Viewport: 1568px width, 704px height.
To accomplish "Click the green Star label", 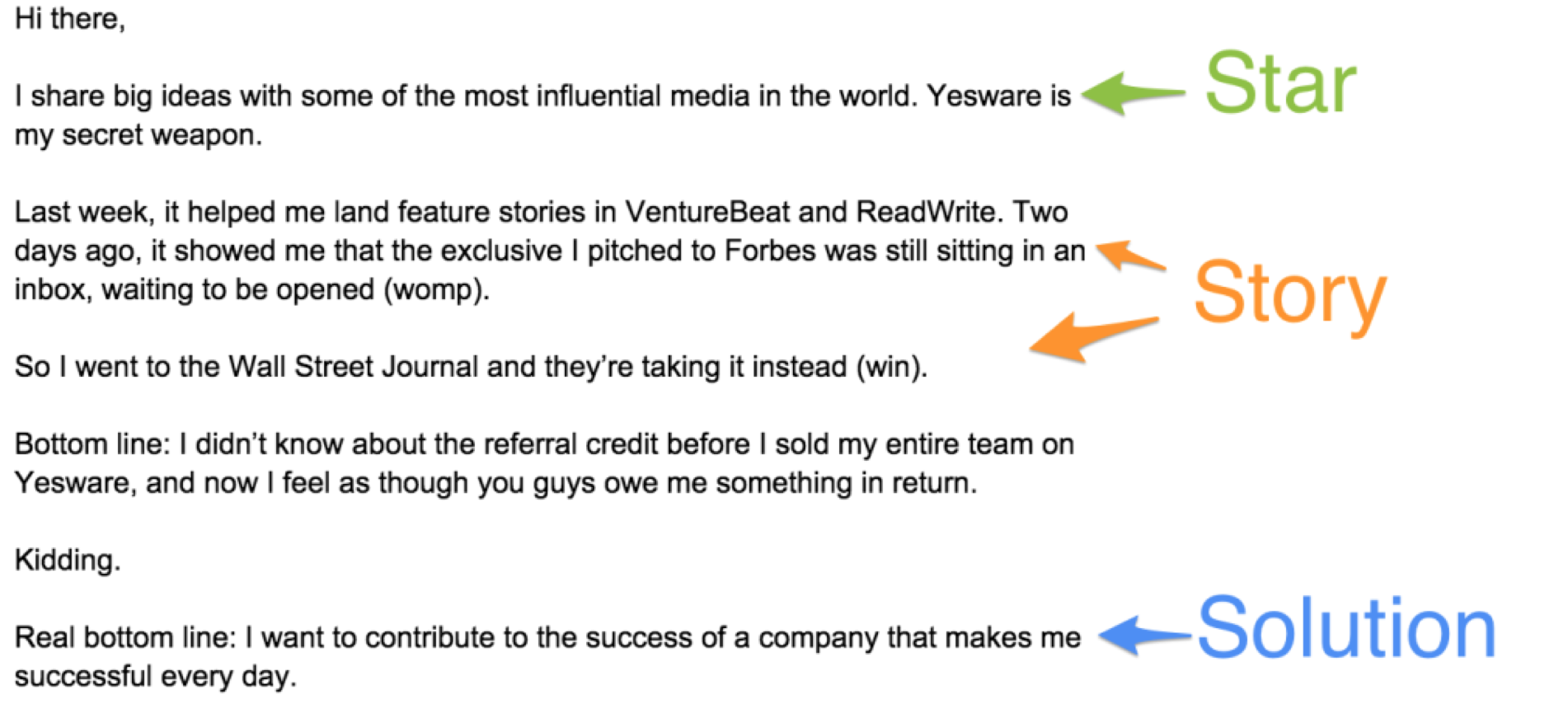I will pos(1280,83).
